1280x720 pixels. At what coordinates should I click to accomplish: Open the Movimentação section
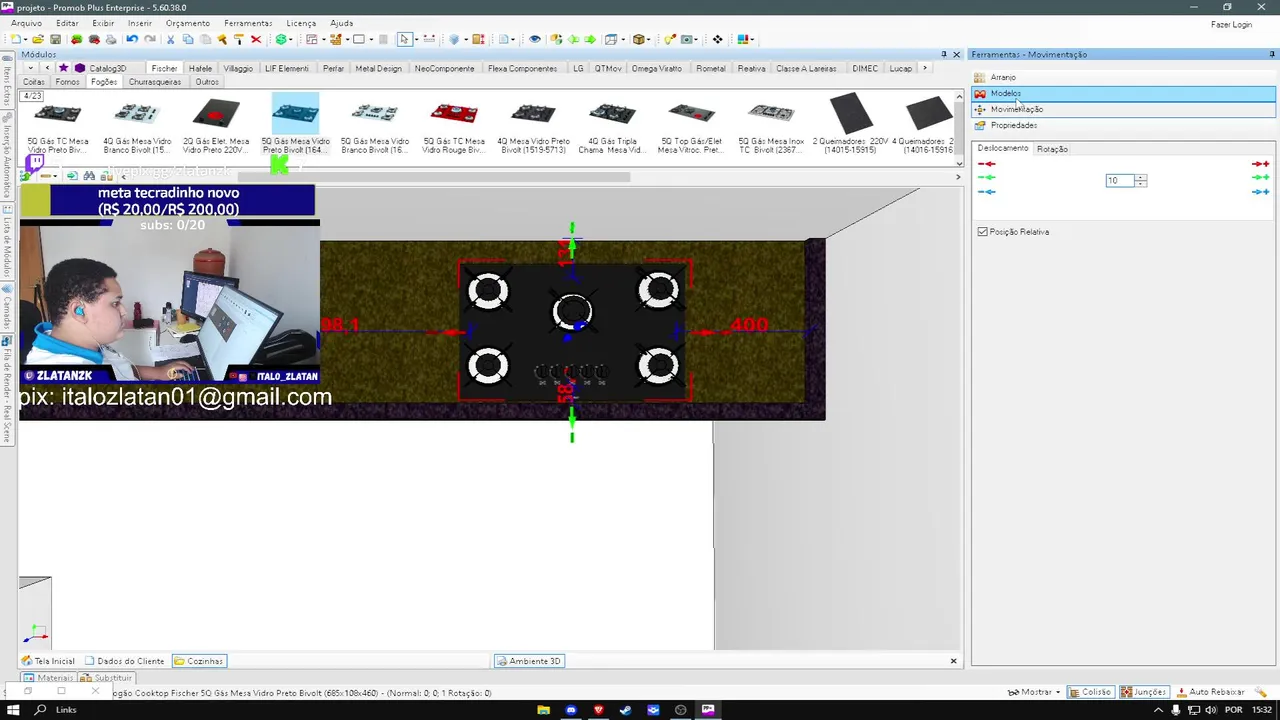[1123, 109]
